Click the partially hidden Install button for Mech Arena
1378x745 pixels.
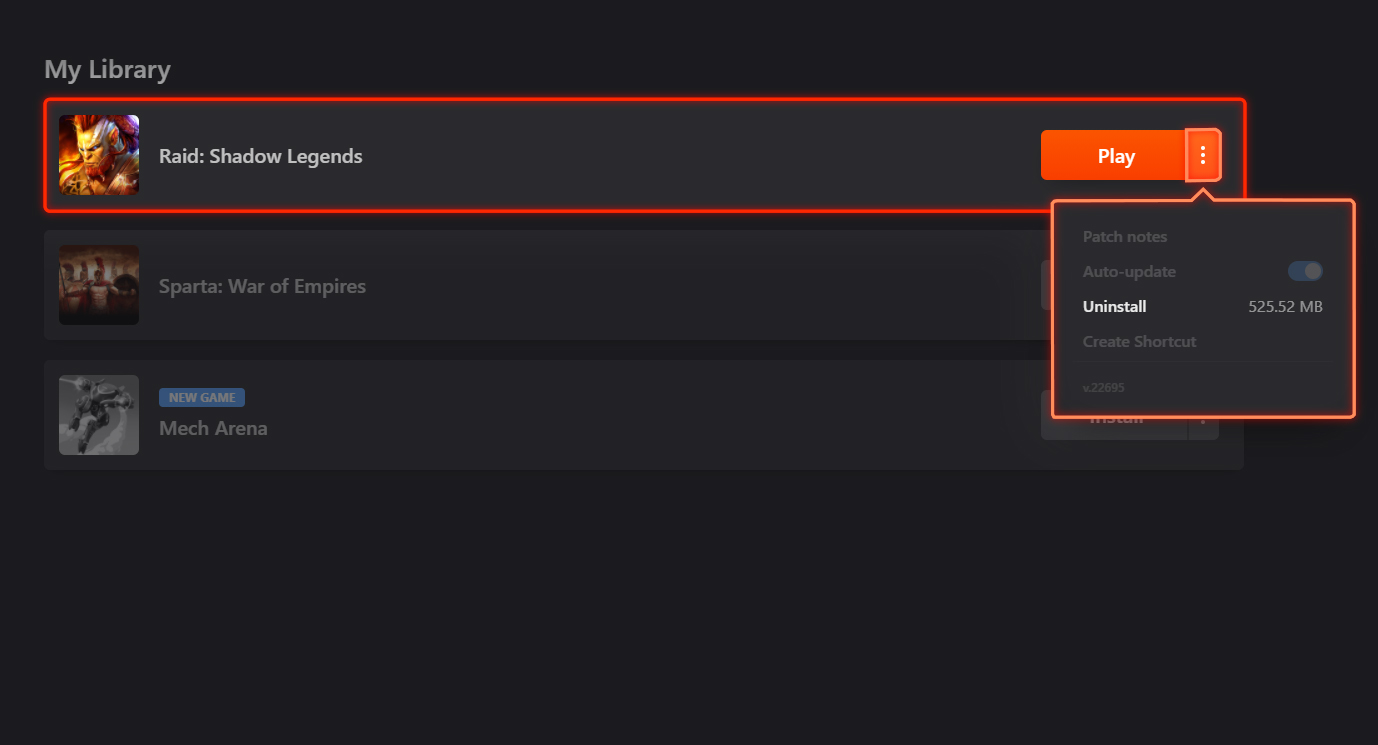[x=1114, y=429]
